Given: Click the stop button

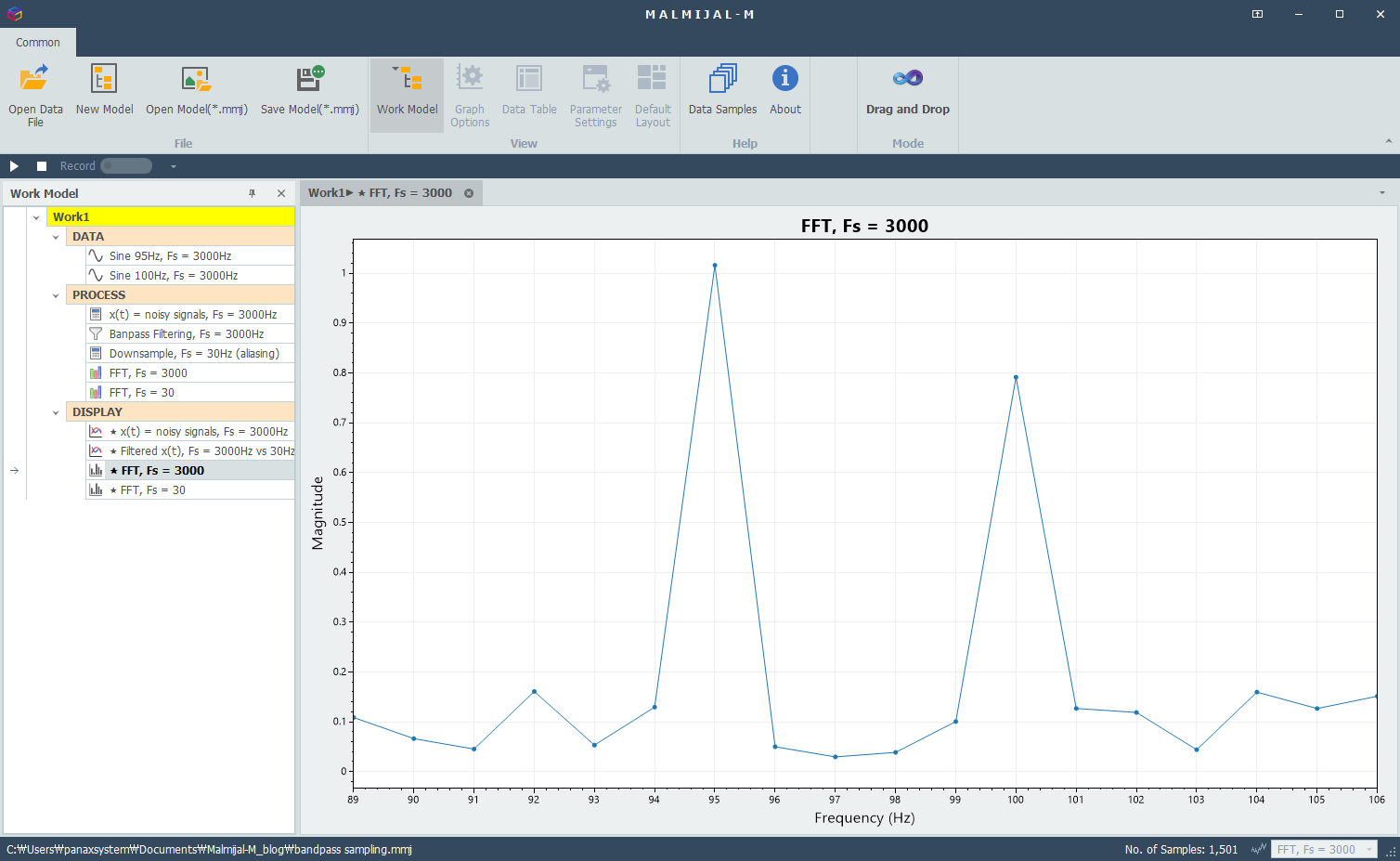Looking at the screenshot, I should (x=42, y=166).
